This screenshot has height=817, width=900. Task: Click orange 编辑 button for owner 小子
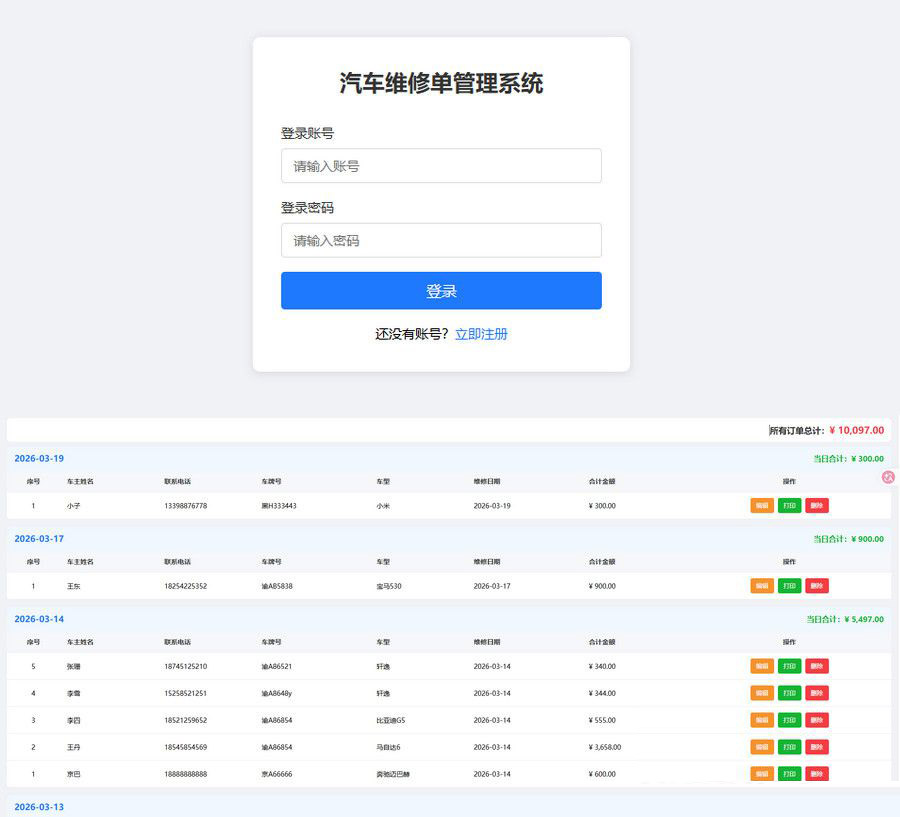[x=762, y=506]
